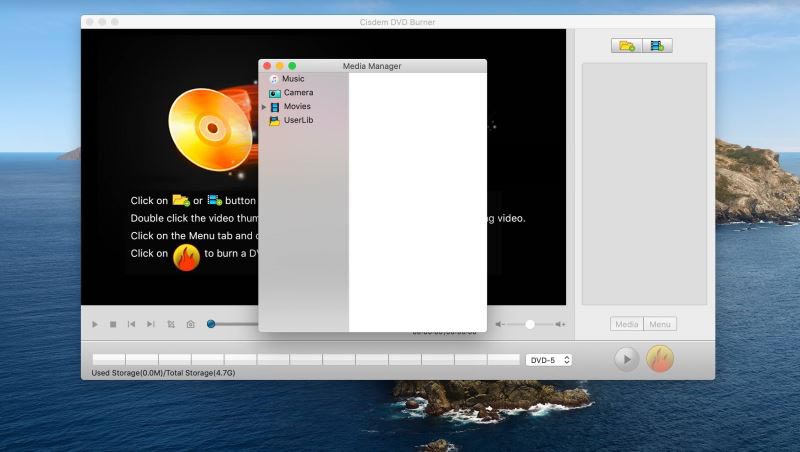Minimize the Media Manager window
The width and height of the screenshot is (800, 452).
[x=280, y=66]
